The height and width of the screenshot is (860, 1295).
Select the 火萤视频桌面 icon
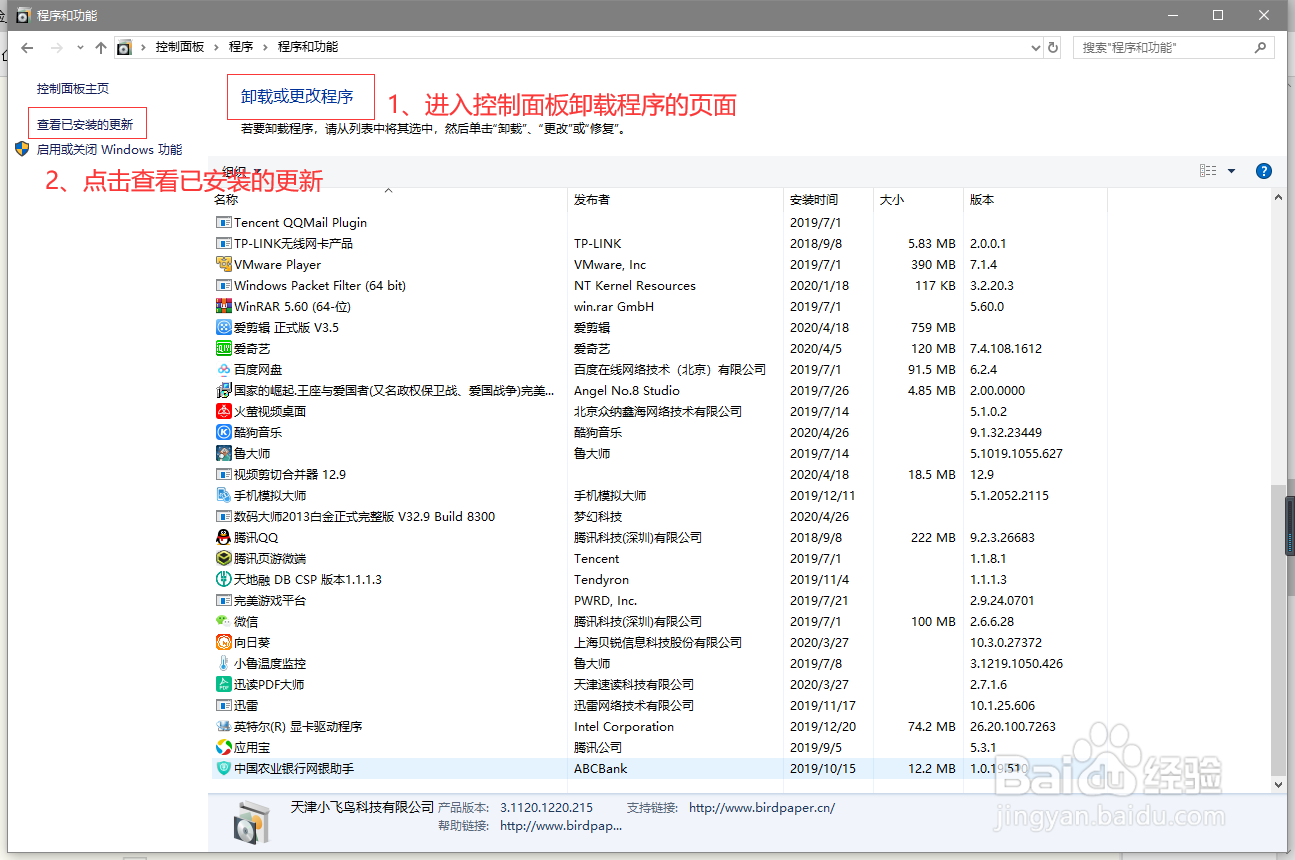coord(224,412)
